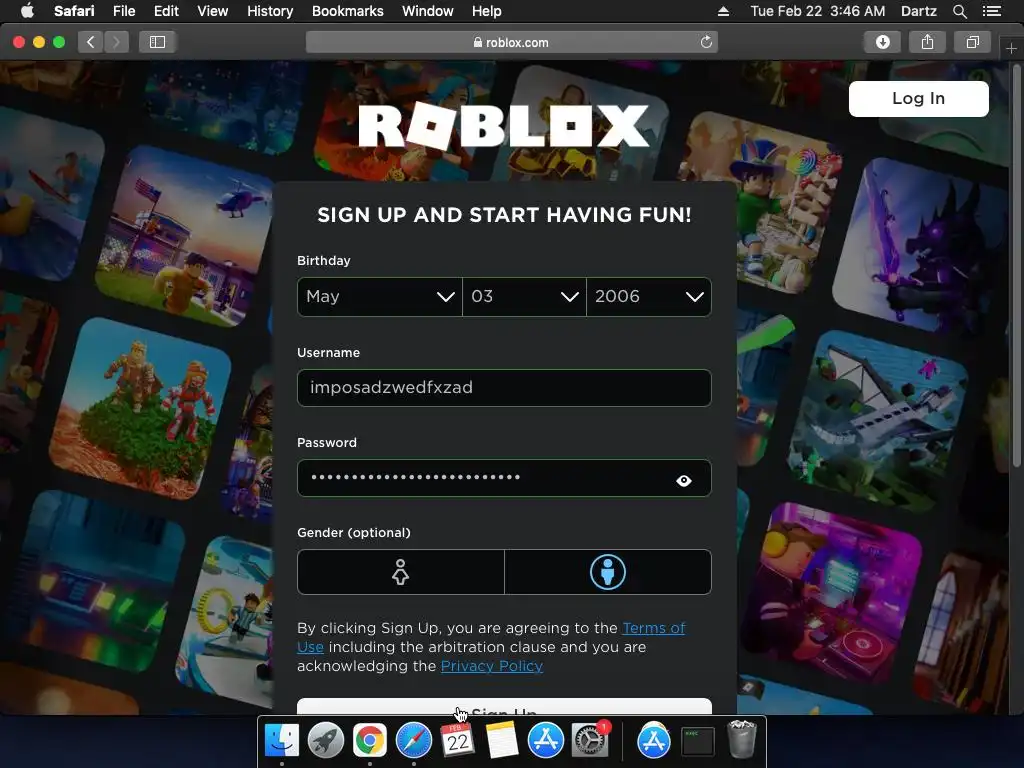
Task: Open the birthday month dropdown showing May
Action: (379, 296)
